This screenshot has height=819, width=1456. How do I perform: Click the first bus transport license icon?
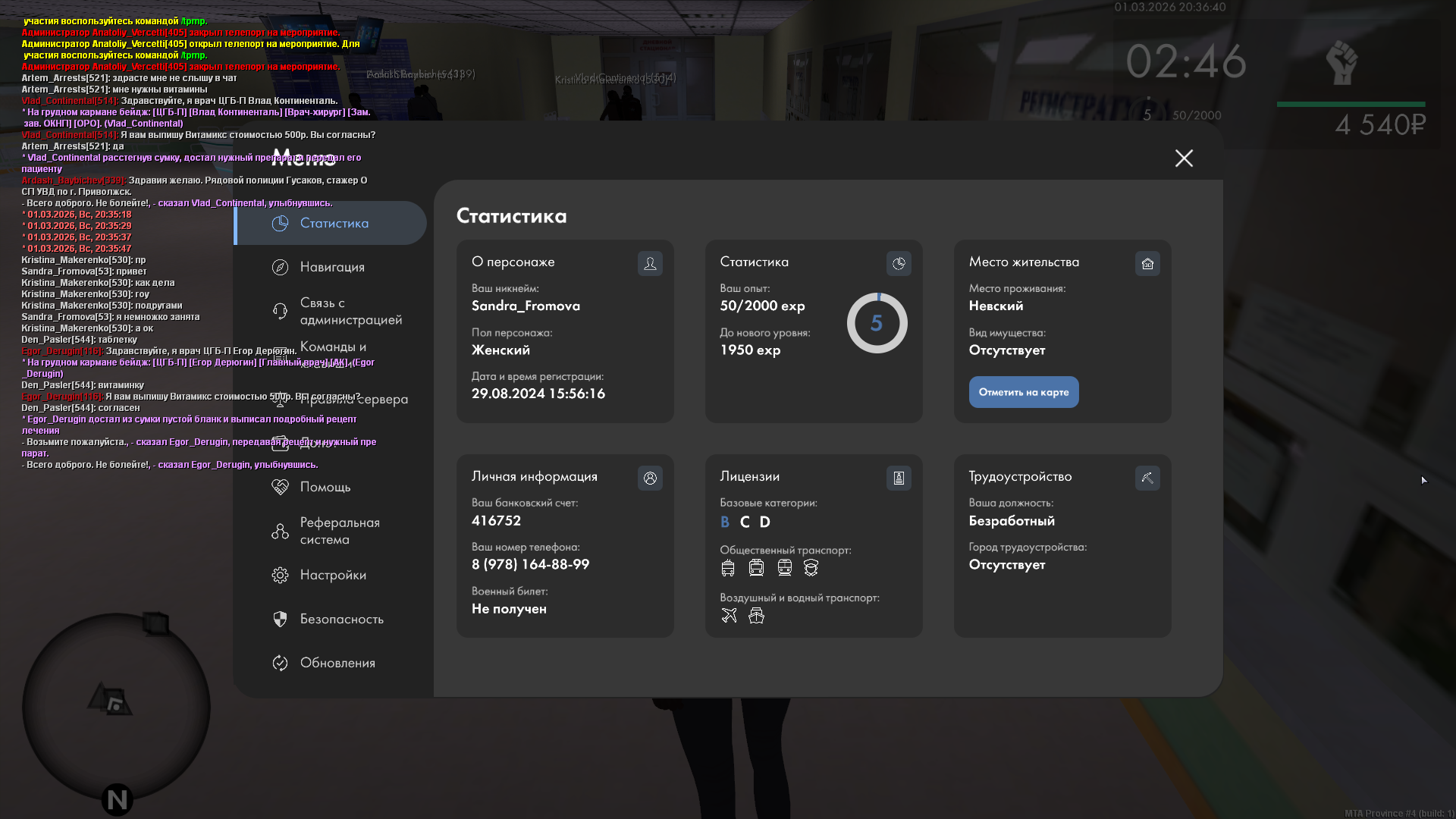pos(728,567)
